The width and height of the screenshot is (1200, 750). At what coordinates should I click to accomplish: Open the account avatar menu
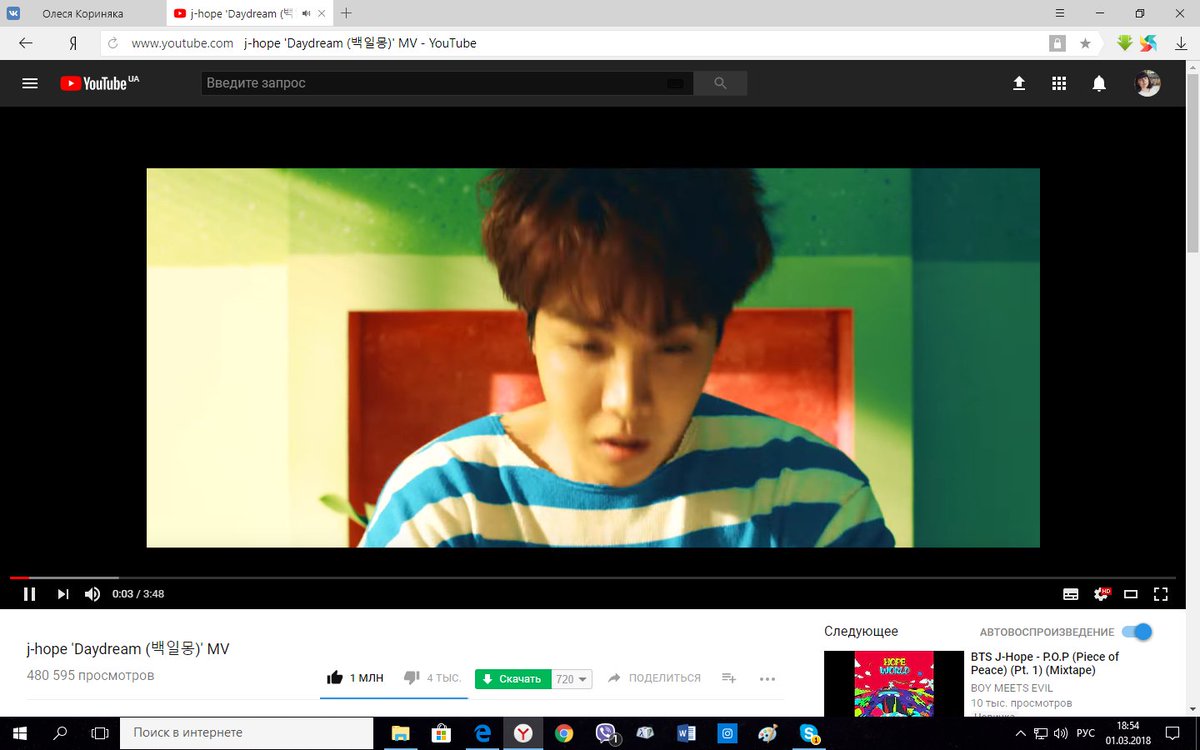click(1148, 84)
